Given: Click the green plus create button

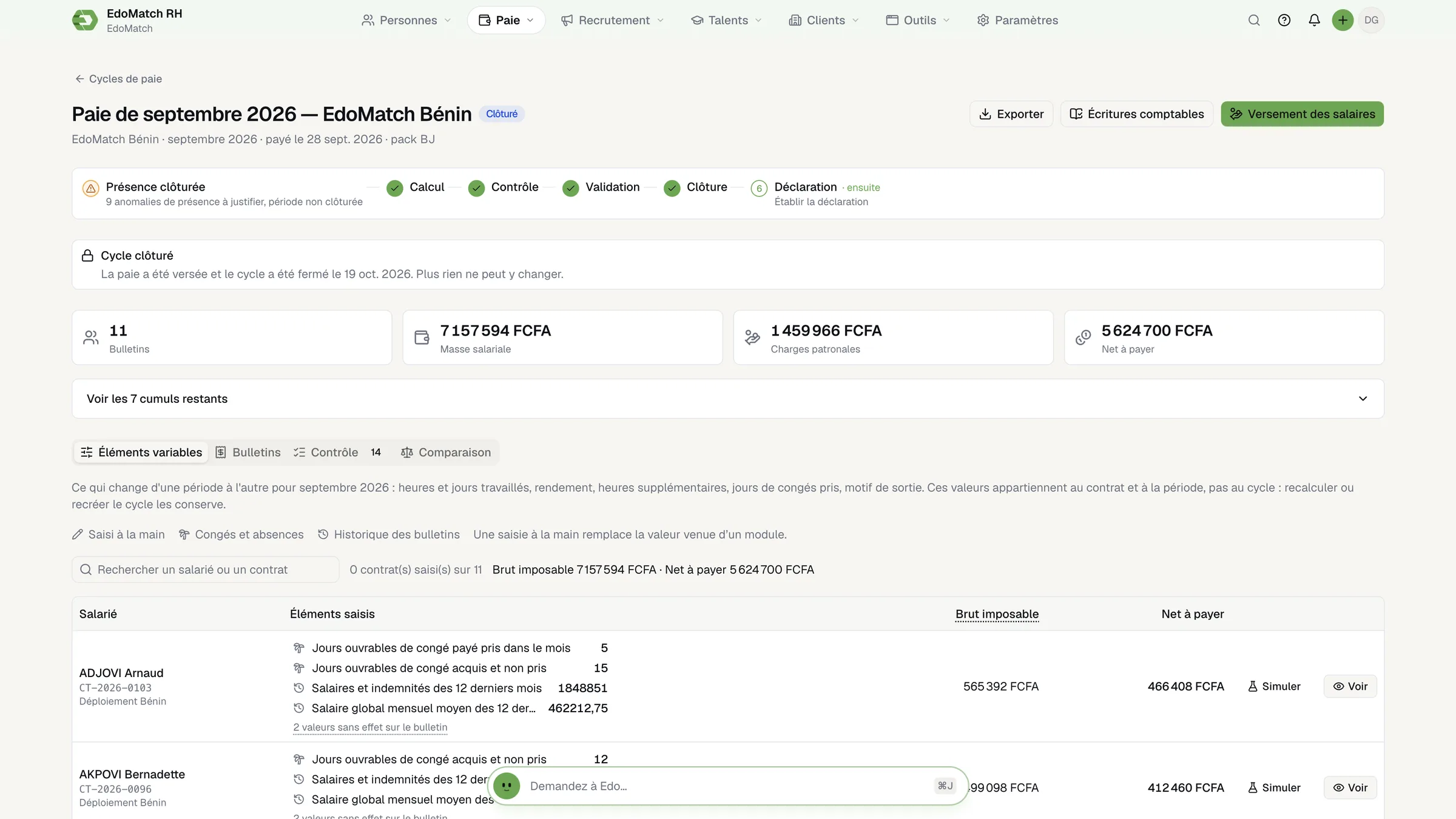Looking at the screenshot, I should pos(1343,20).
